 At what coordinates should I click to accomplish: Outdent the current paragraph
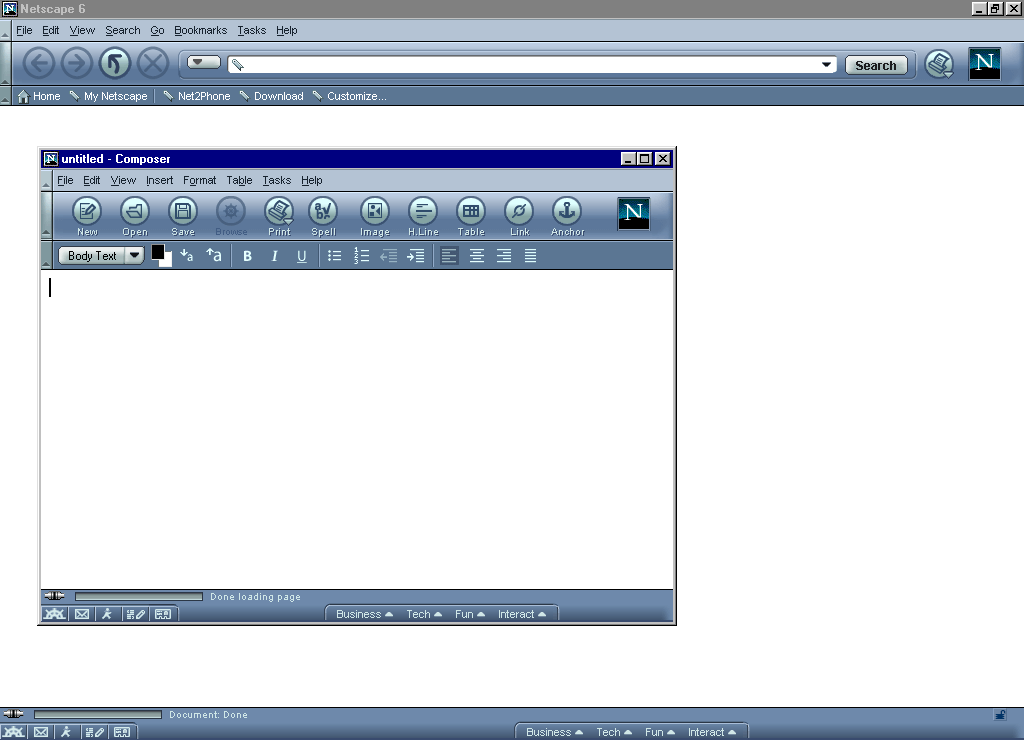click(389, 255)
